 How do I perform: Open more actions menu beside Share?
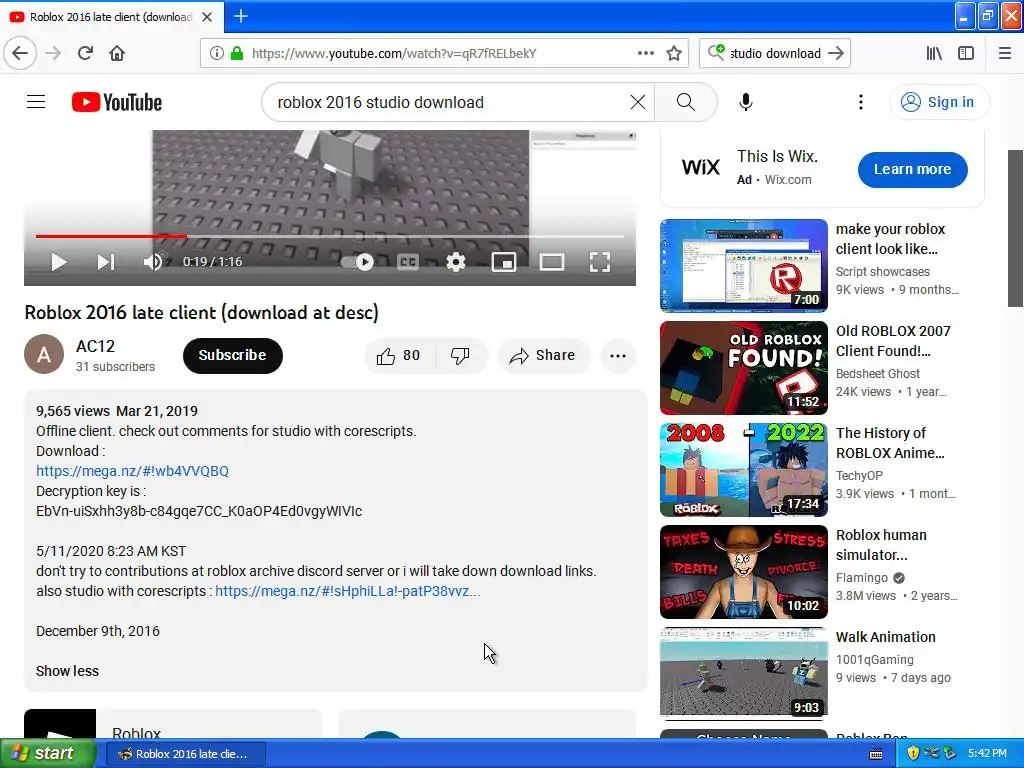tap(618, 355)
